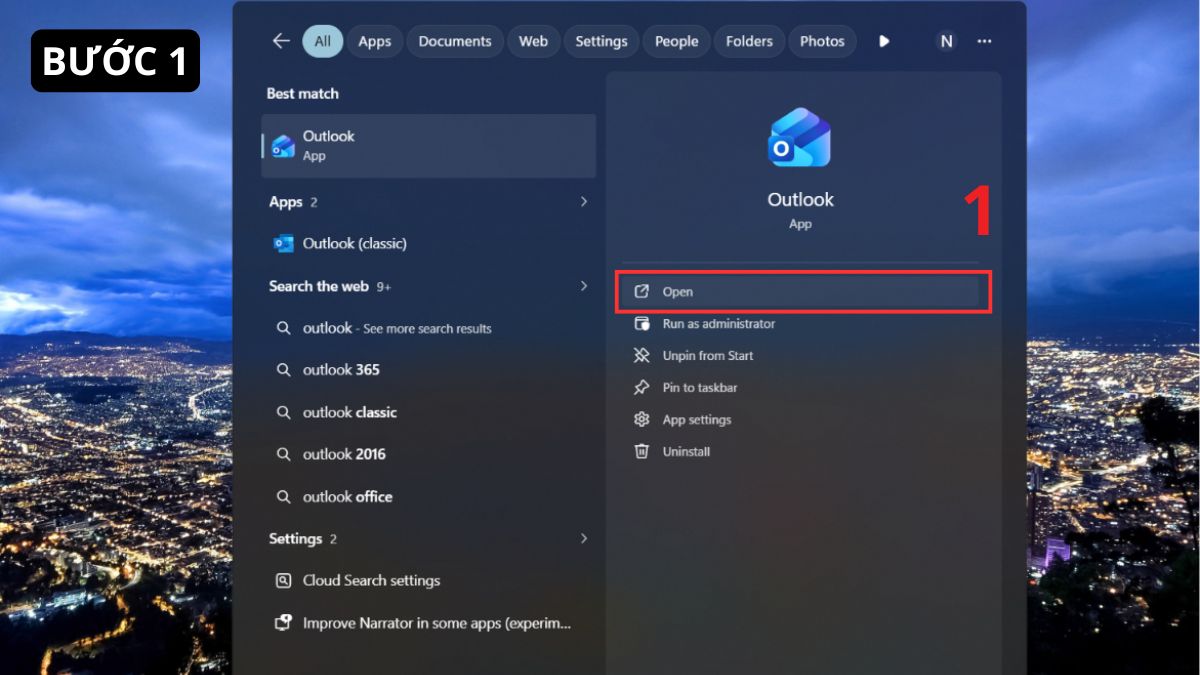Click search icon beside outlook classic
1200x675 pixels.
tap(283, 412)
